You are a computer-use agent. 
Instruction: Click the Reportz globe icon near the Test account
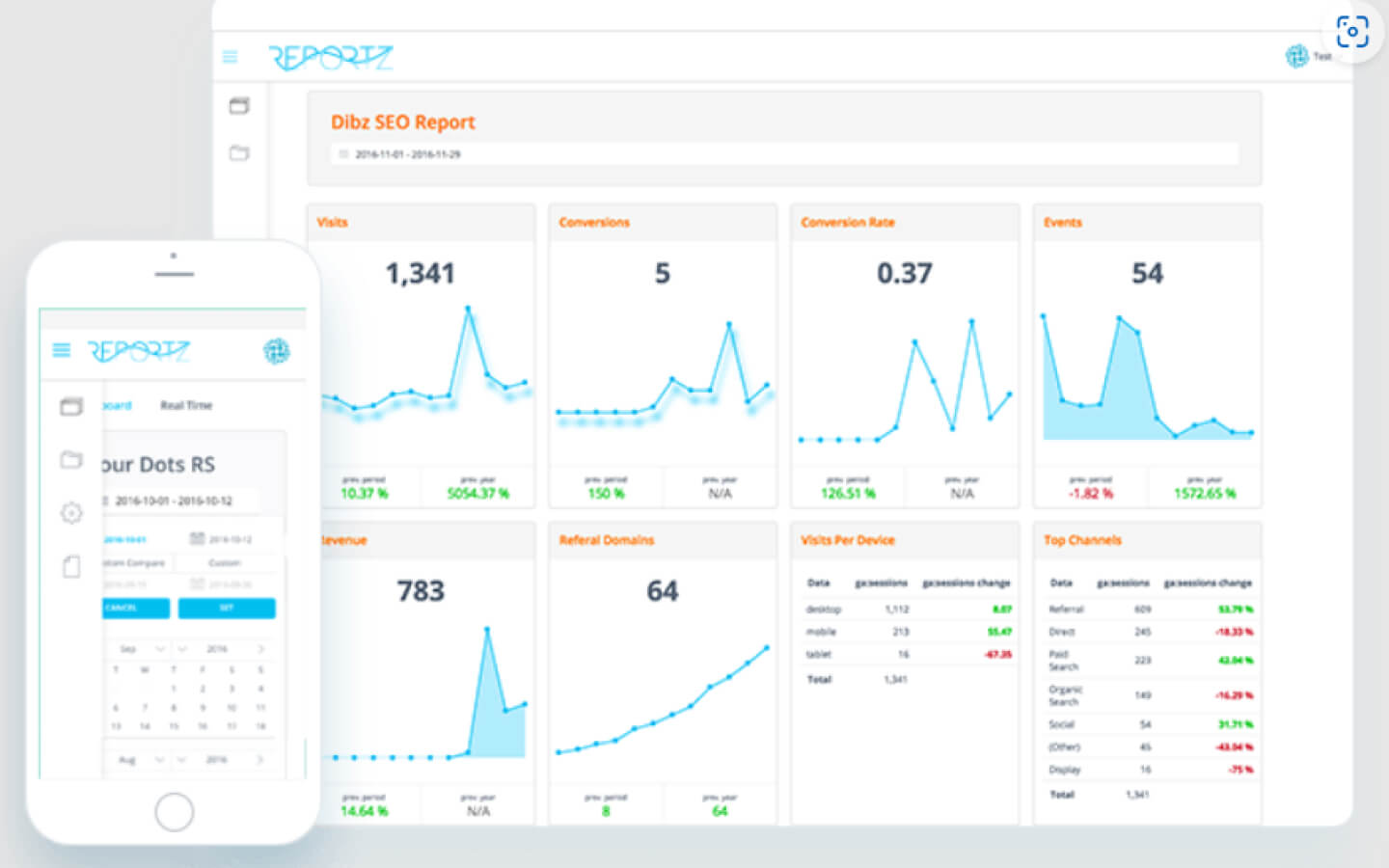point(1295,56)
